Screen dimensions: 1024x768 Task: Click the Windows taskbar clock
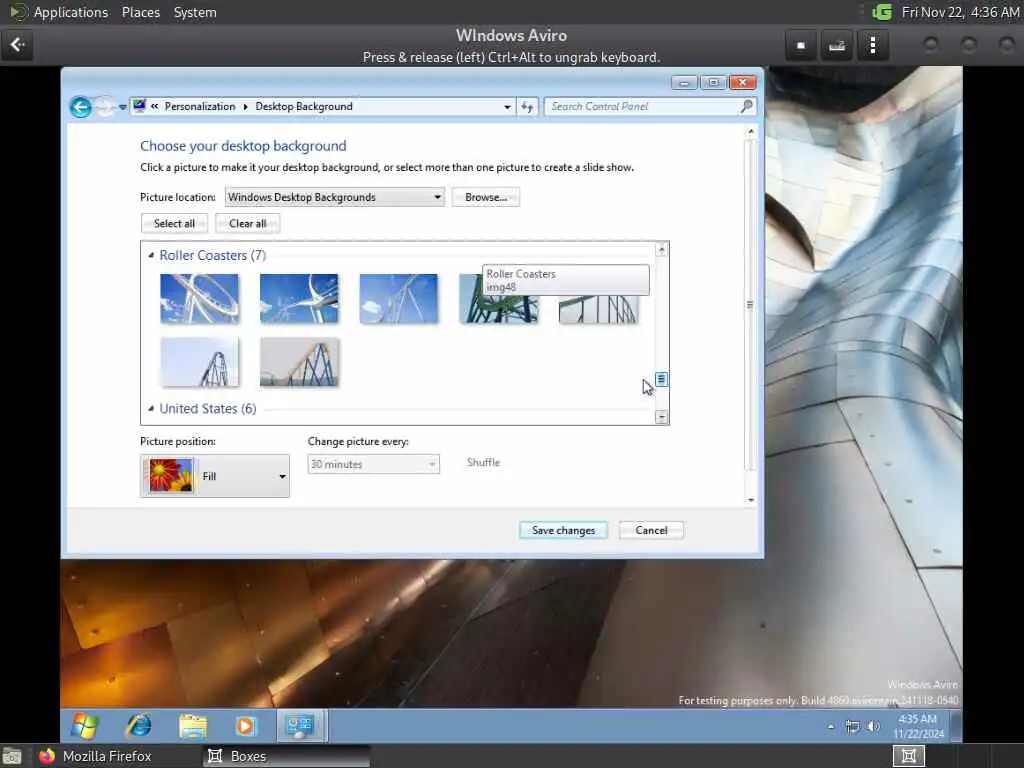click(918, 726)
